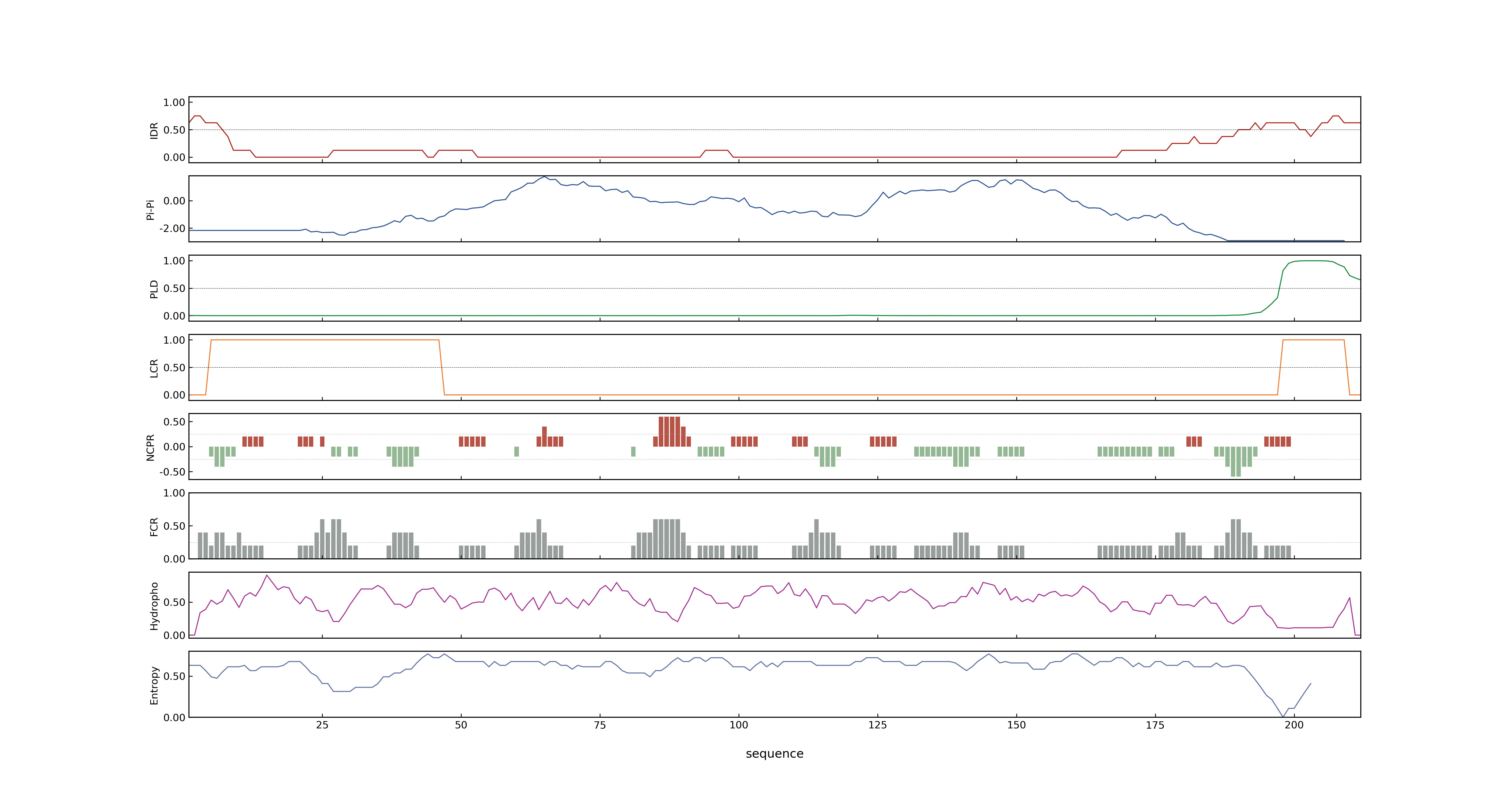Click the Hydropho y-axis label
The image size is (1512, 806).
(x=154, y=606)
